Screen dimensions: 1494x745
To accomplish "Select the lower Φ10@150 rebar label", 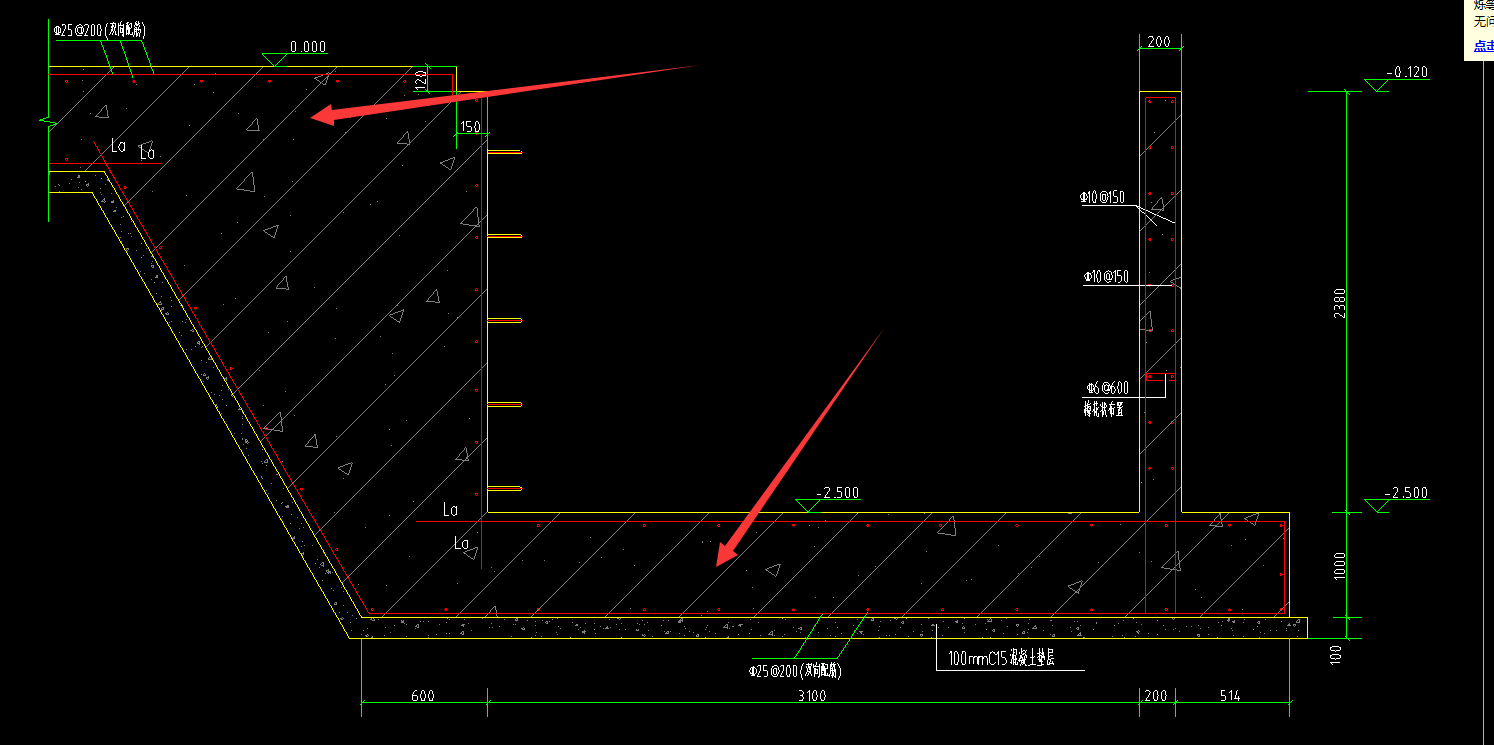I will click(x=1106, y=277).
